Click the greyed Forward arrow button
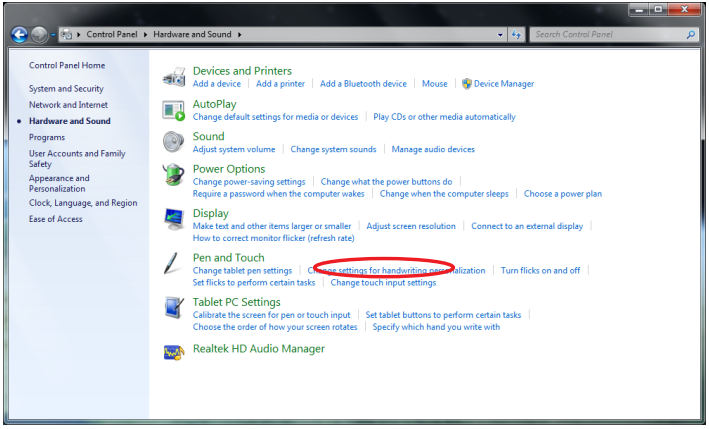709x429 pixels. point(39,34)
